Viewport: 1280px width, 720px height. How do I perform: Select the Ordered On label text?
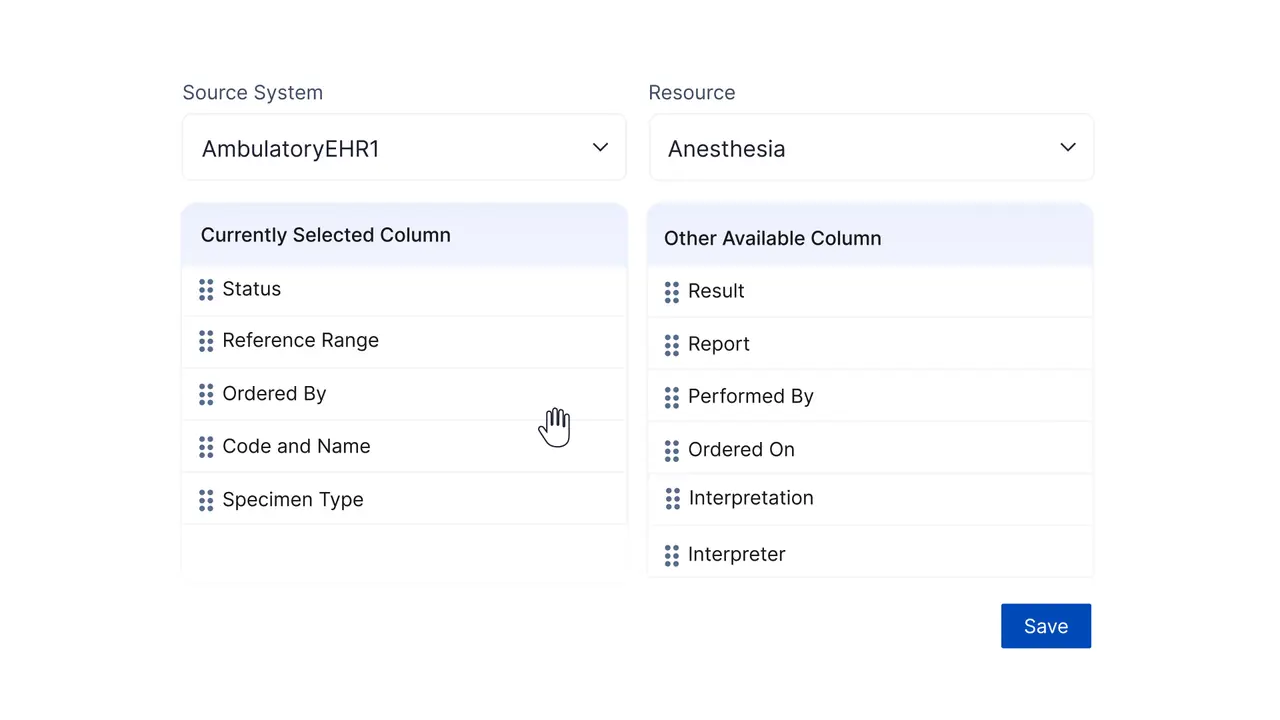[742, 450]
